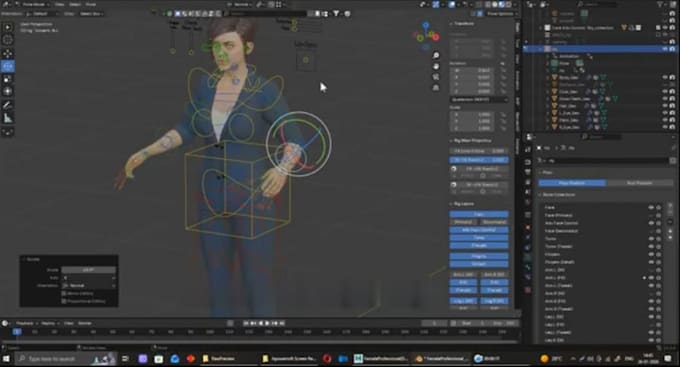Select the 3D Cursor tool
Screen dimensions: 680x367
click(7, 40)
